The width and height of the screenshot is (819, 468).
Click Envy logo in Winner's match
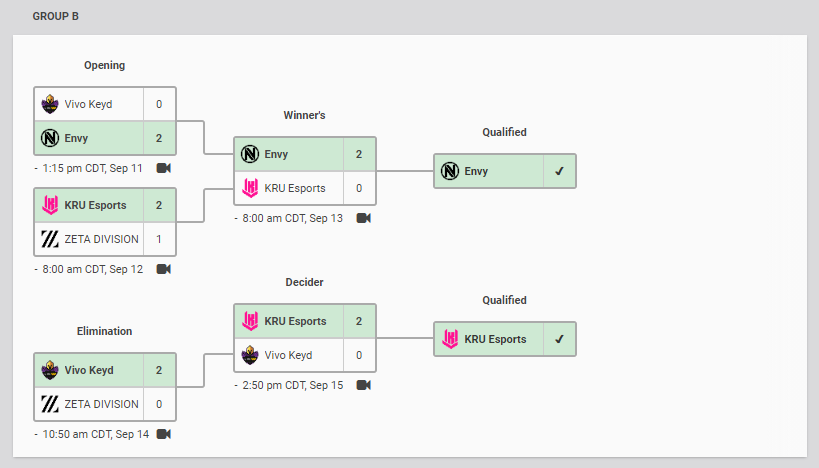coord(250,154)
